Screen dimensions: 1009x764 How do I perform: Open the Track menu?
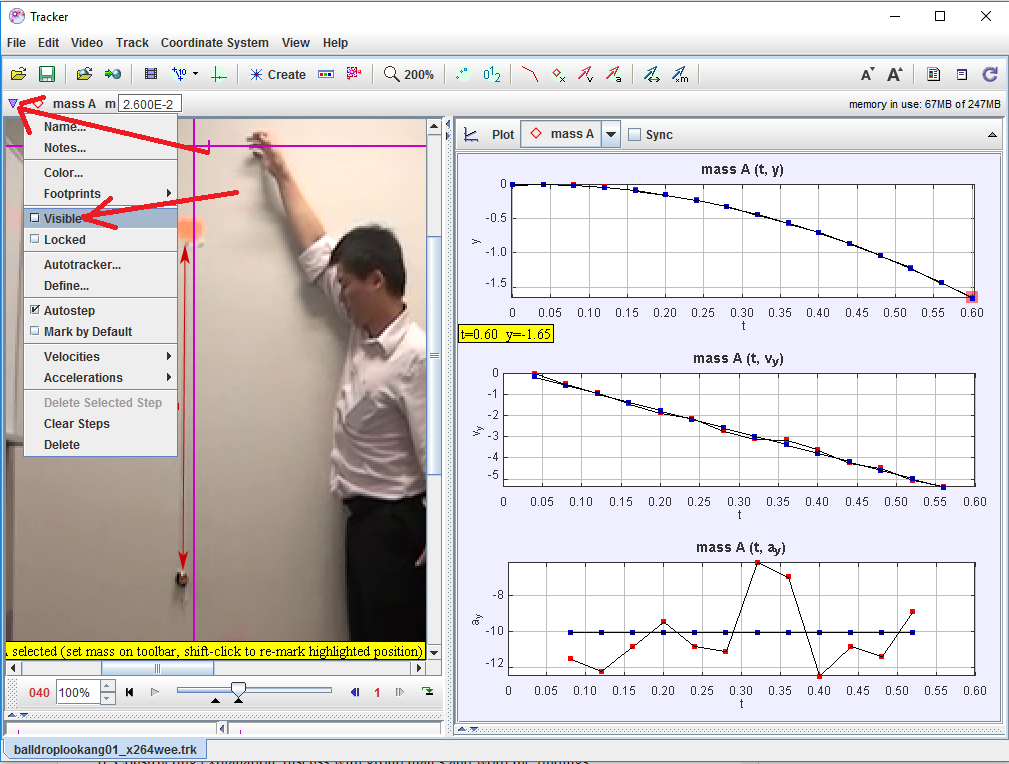[x=133, y=42]
